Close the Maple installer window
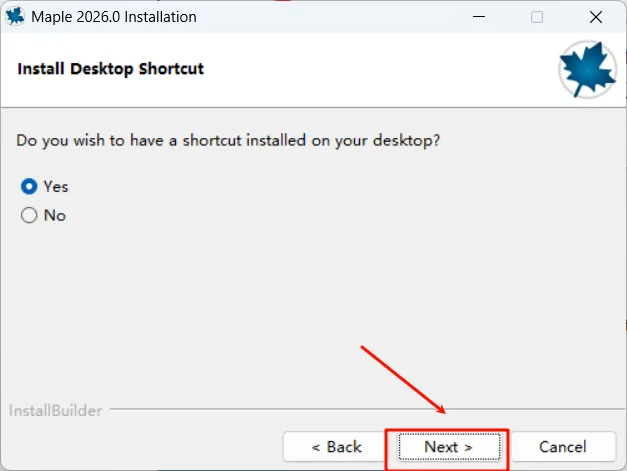The image size is (627, 471). [x=596, y=17]
